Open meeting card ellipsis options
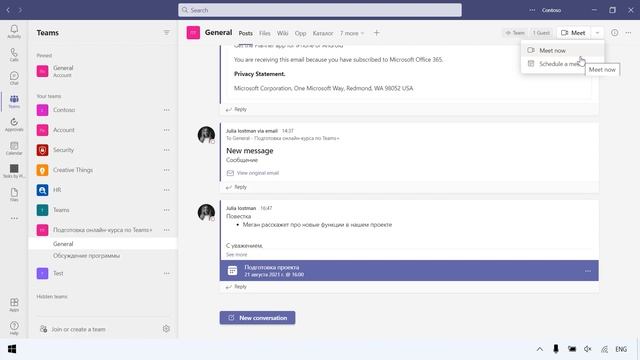The width and height of the screenshot is (640, 360). [x=588, y=271]
